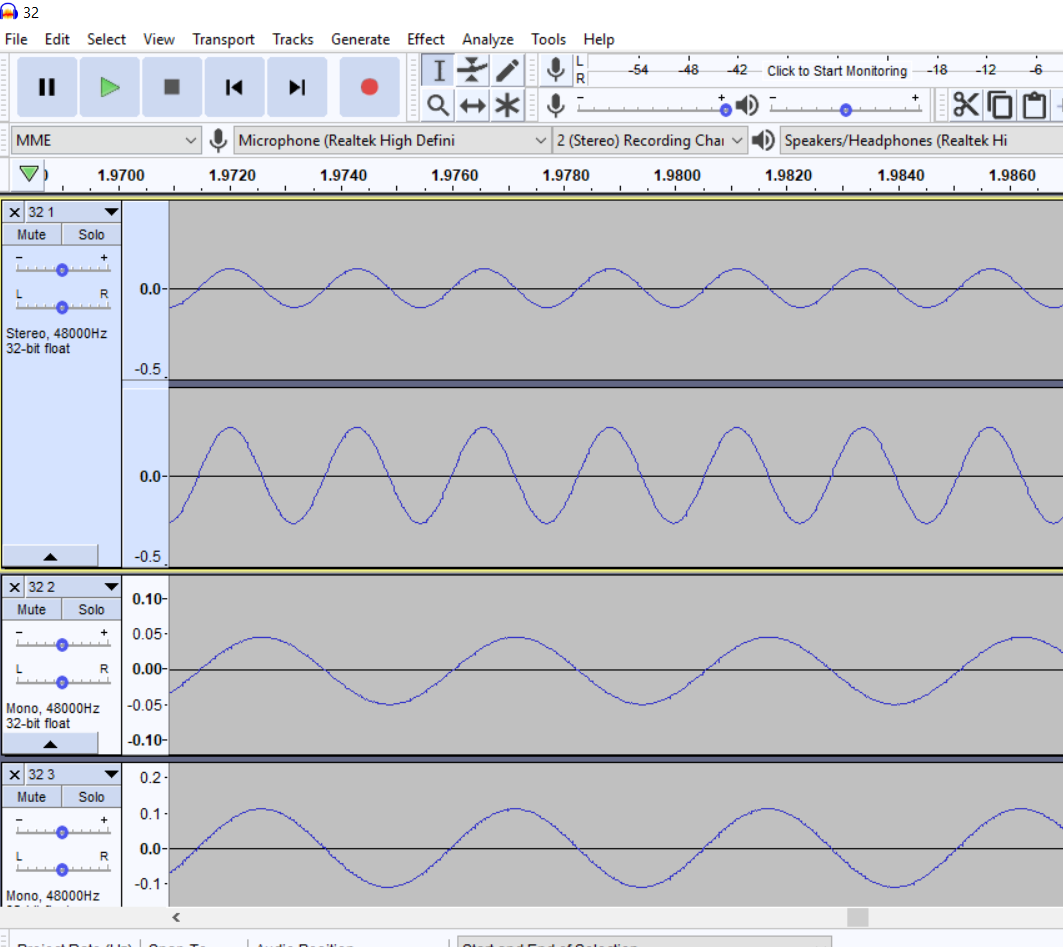Screen dimensions: 1063x947
Task: Open the File menu
Action: [16, 39]
